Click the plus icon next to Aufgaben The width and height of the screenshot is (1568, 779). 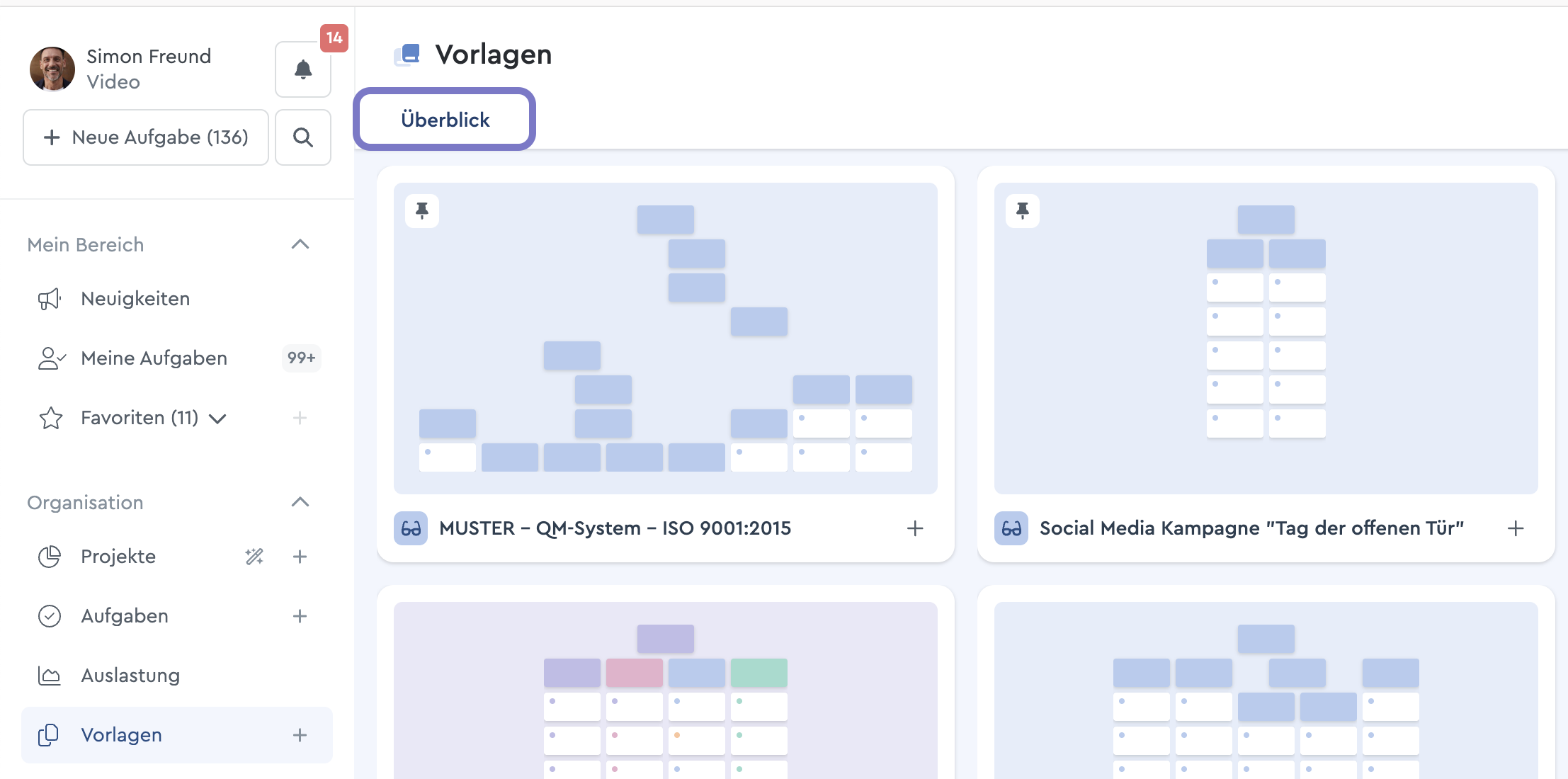[300, 616]
